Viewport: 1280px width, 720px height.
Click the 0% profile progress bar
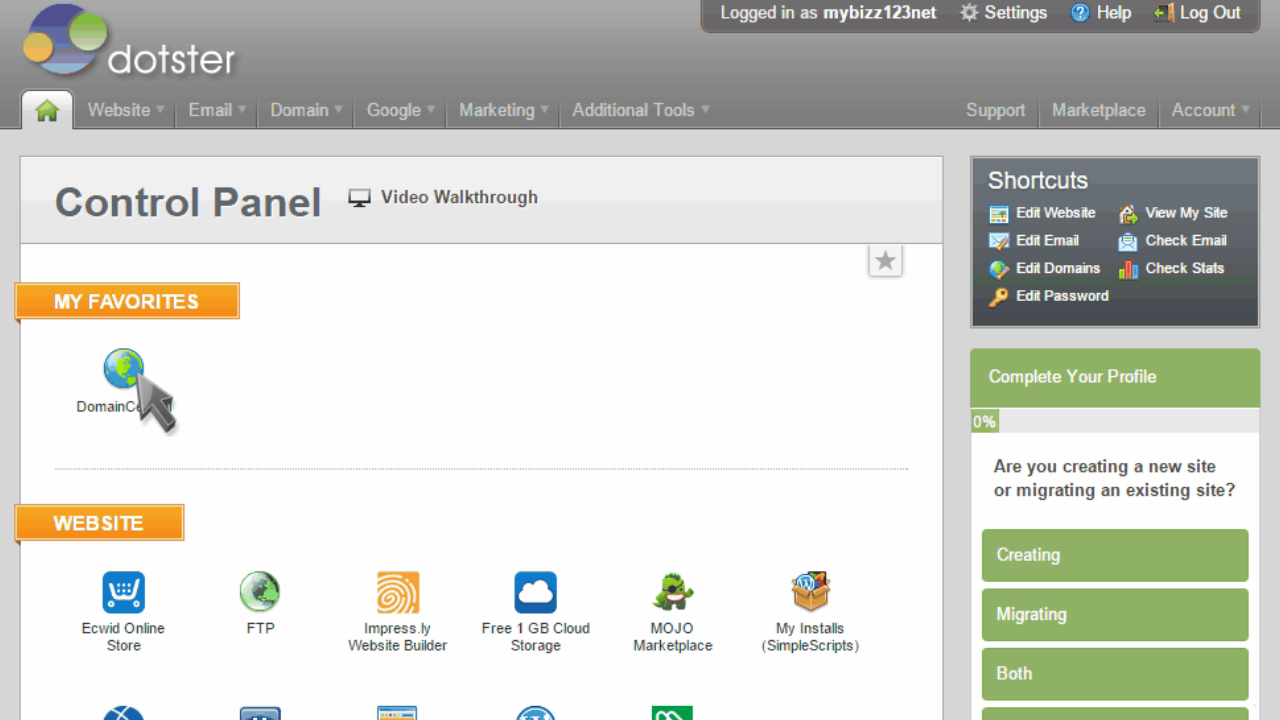1115,422
